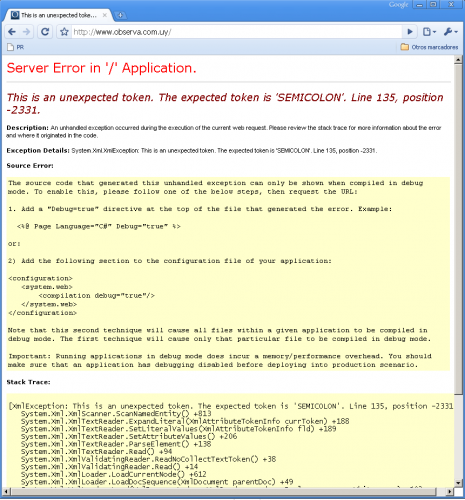Click the vertical scrollbar thumb
465x500 pixels.
pos(458,228)
